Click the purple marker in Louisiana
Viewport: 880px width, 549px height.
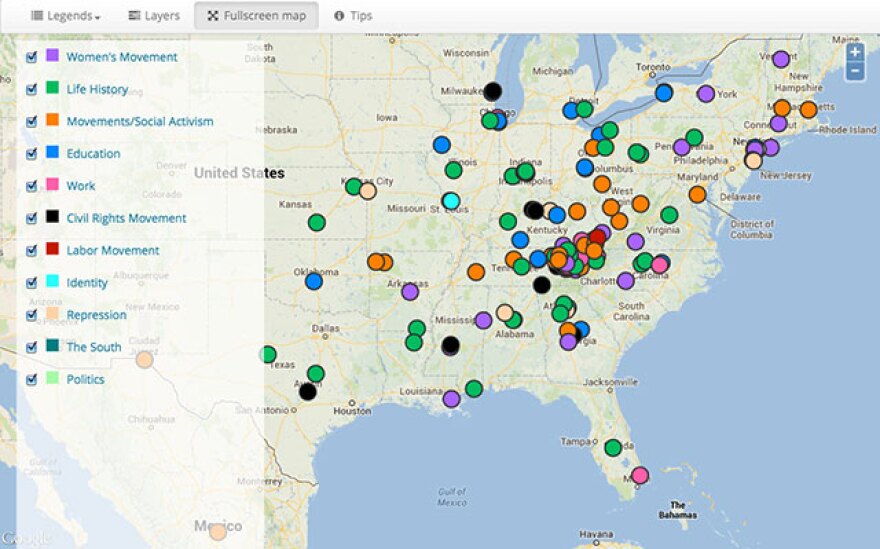451,399
